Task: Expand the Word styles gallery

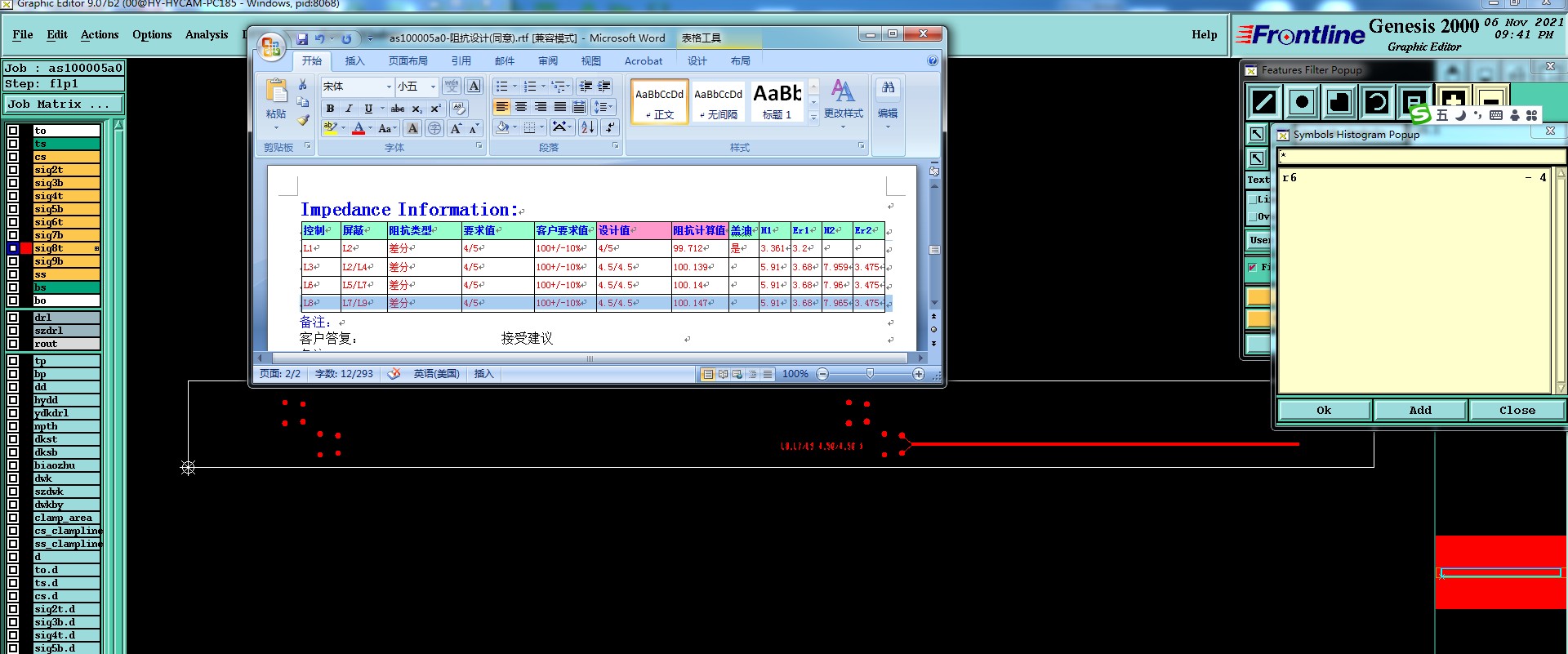Action: point(813,118)
